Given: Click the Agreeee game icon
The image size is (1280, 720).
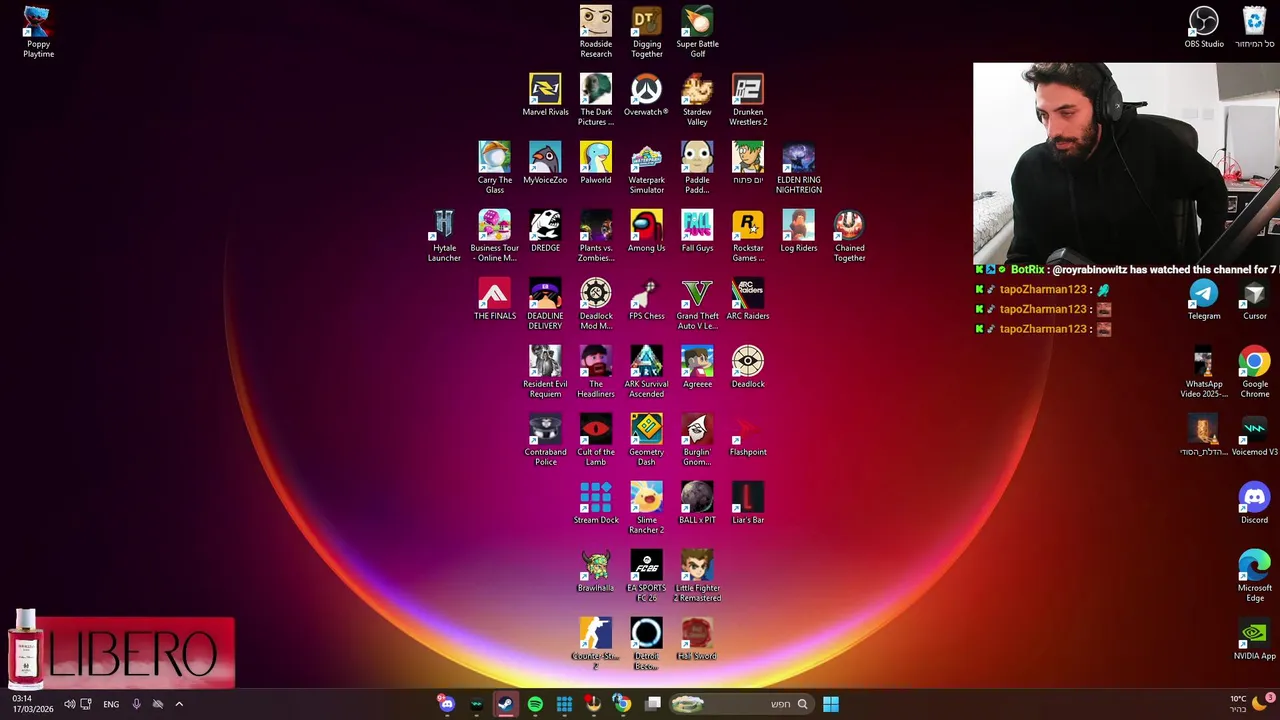Looking at the screenshot, I should coord(698,367).
